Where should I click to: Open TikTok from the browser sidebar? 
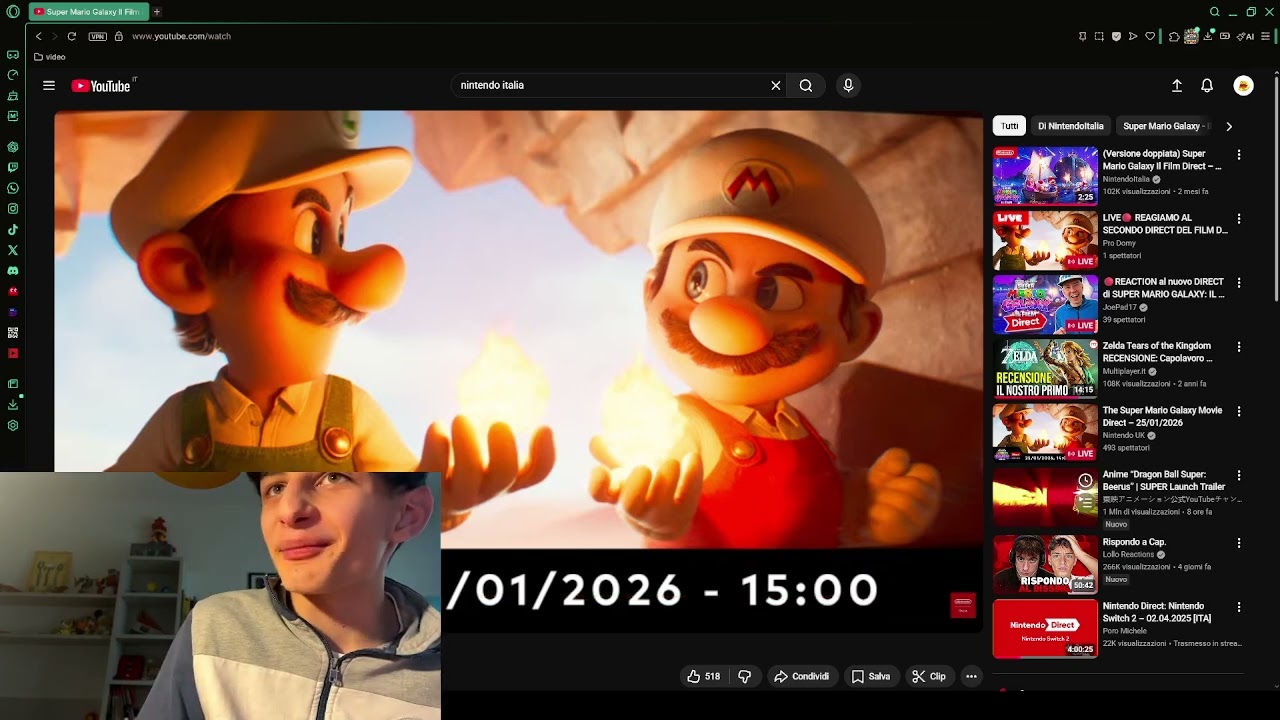(13, 229)
